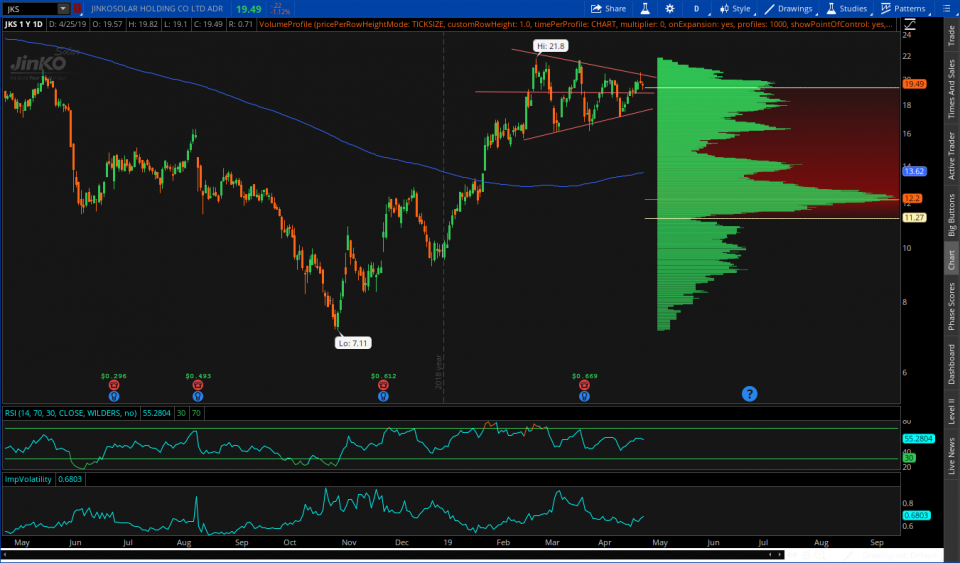Click the cyan 55.2804 RSI axis label

918,439
